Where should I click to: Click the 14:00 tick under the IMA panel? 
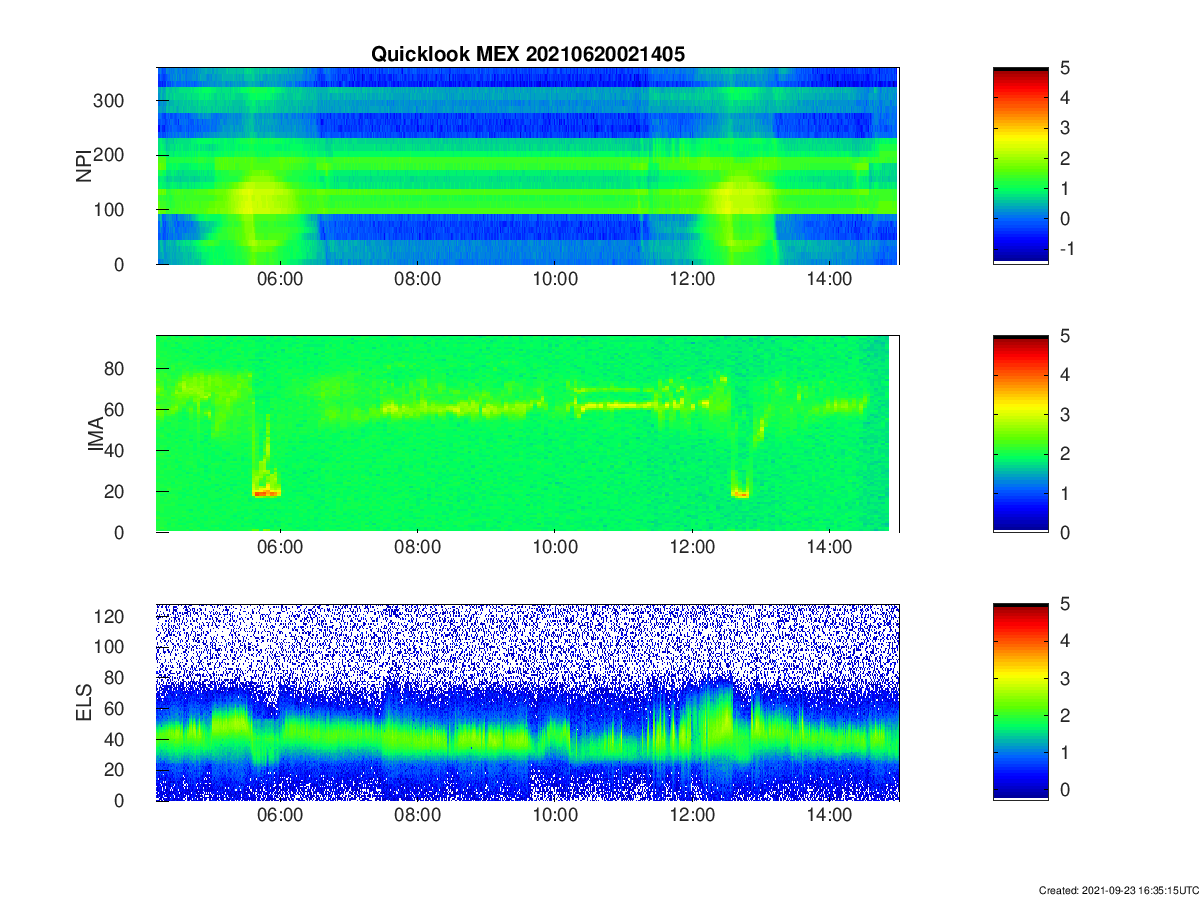829,547
